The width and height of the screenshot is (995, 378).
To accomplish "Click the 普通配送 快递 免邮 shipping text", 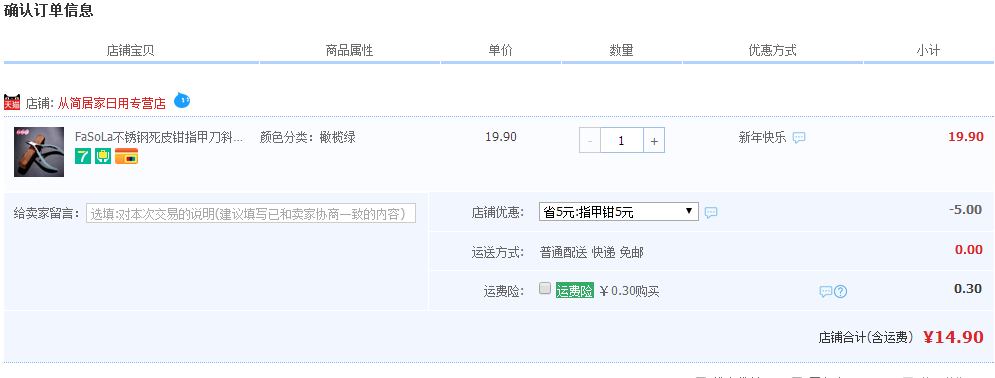I will pos(591,252).
